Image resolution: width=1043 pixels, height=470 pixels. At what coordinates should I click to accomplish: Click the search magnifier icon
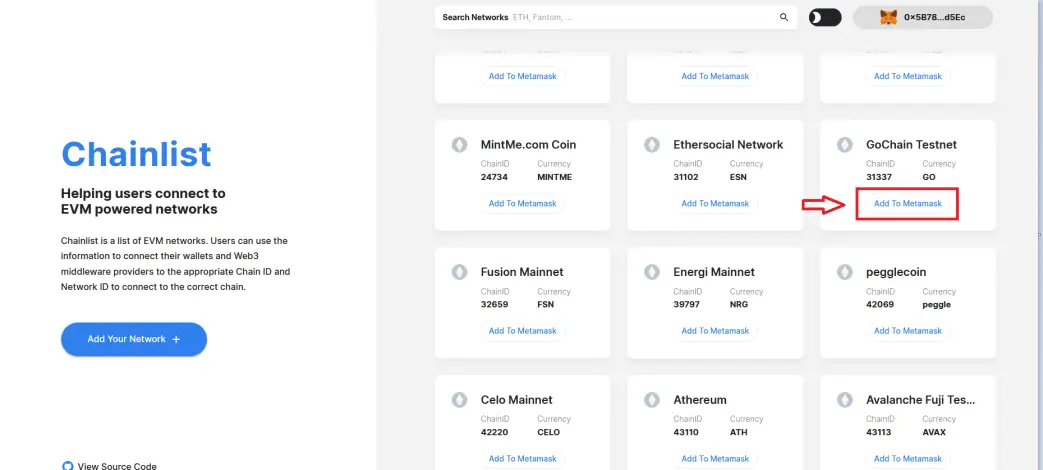(x=784, y=17)
